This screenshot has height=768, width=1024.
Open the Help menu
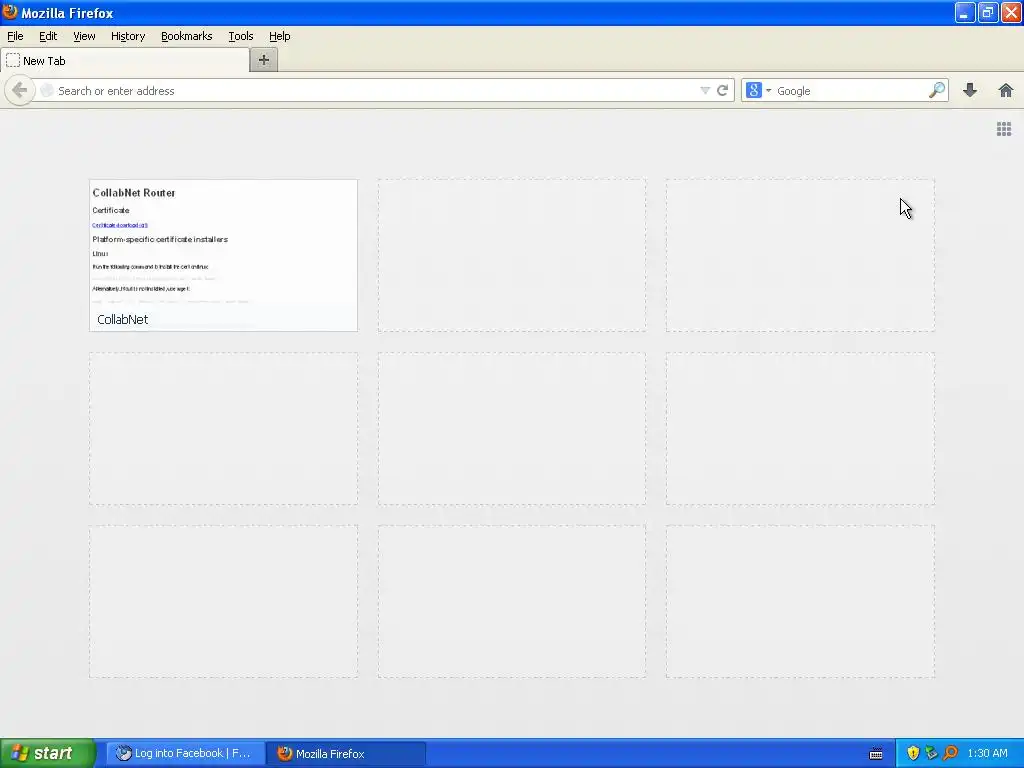pos(280,36)
